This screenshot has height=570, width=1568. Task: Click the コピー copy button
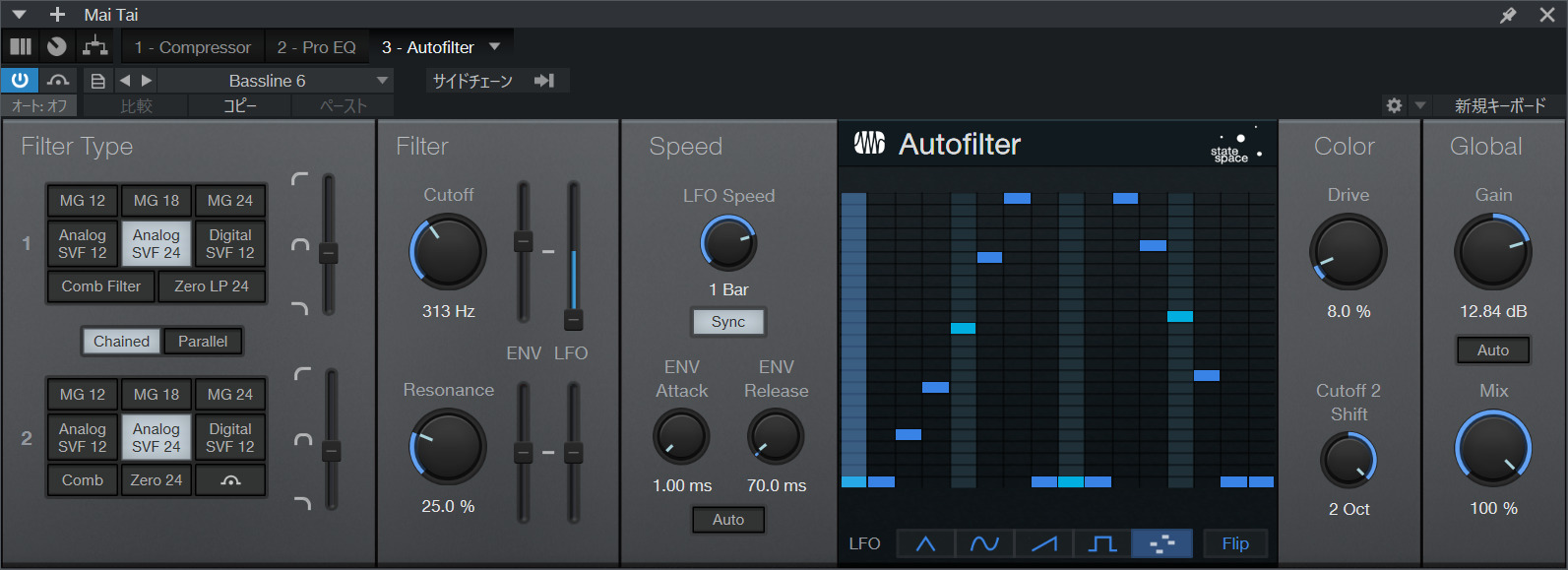coord(239,105)
